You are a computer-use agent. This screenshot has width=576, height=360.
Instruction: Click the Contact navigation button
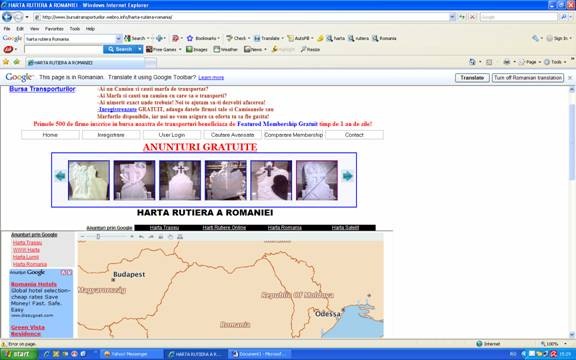click(354, 135)
